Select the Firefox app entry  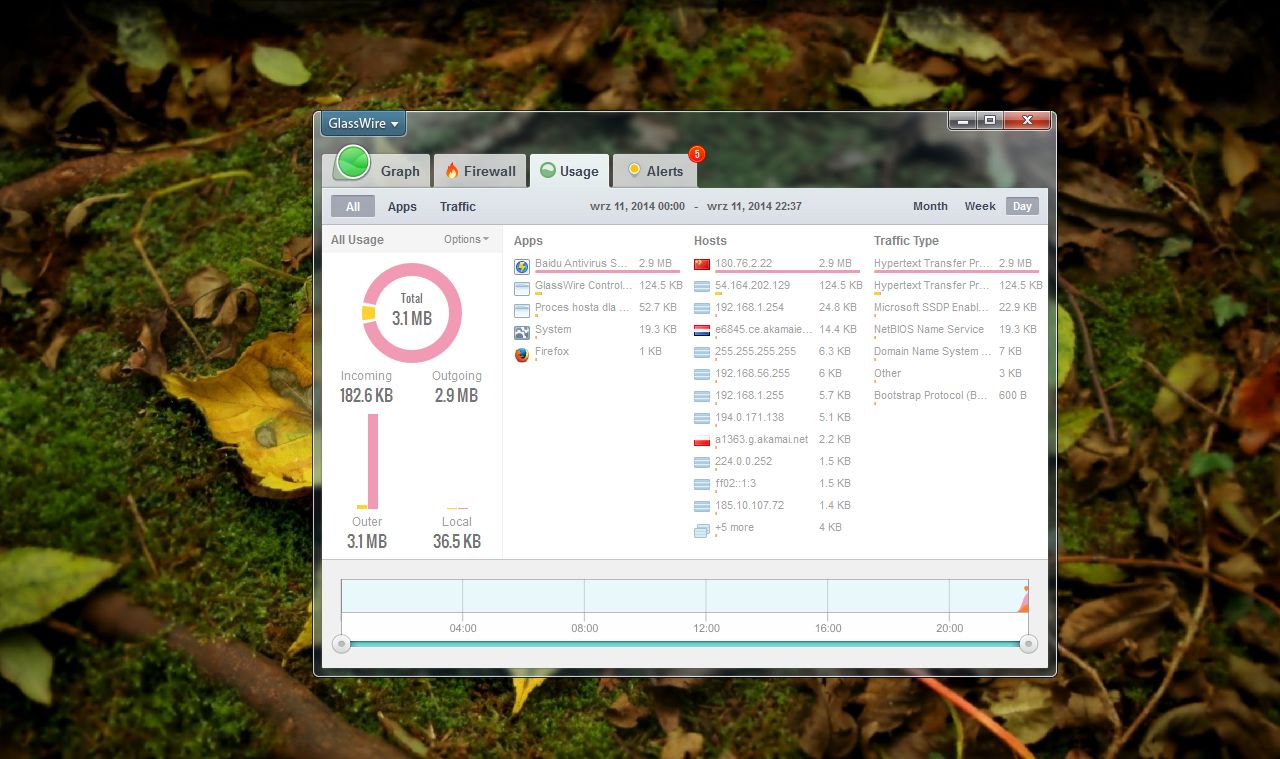pos(597,352)
